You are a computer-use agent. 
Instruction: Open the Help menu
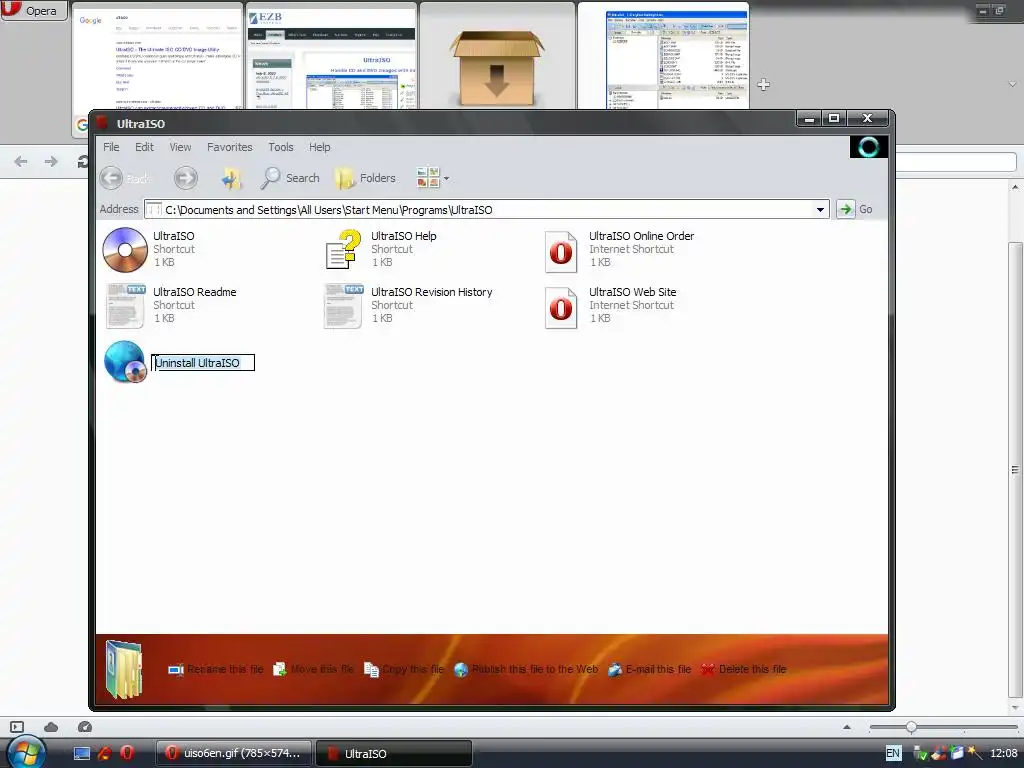[x=319, y=147]
